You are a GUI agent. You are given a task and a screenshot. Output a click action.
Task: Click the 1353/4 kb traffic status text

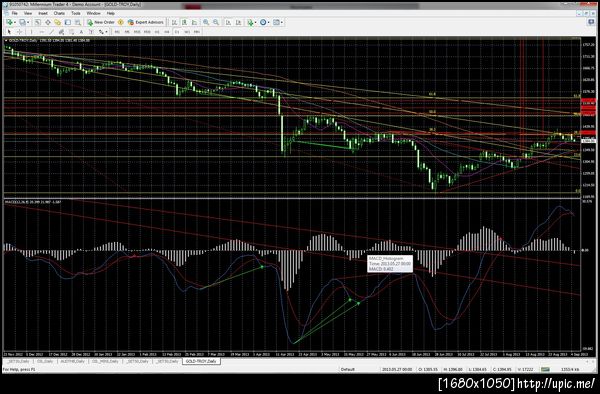569,369
